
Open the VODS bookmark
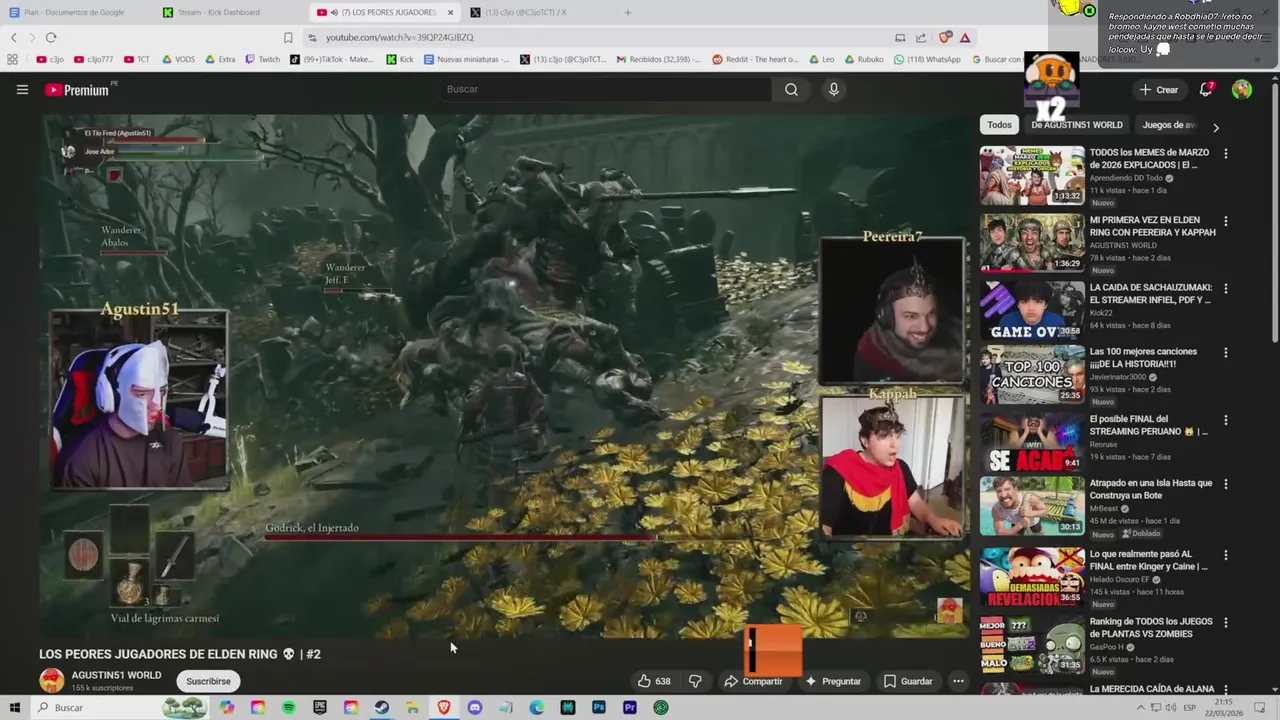point(178,59)
